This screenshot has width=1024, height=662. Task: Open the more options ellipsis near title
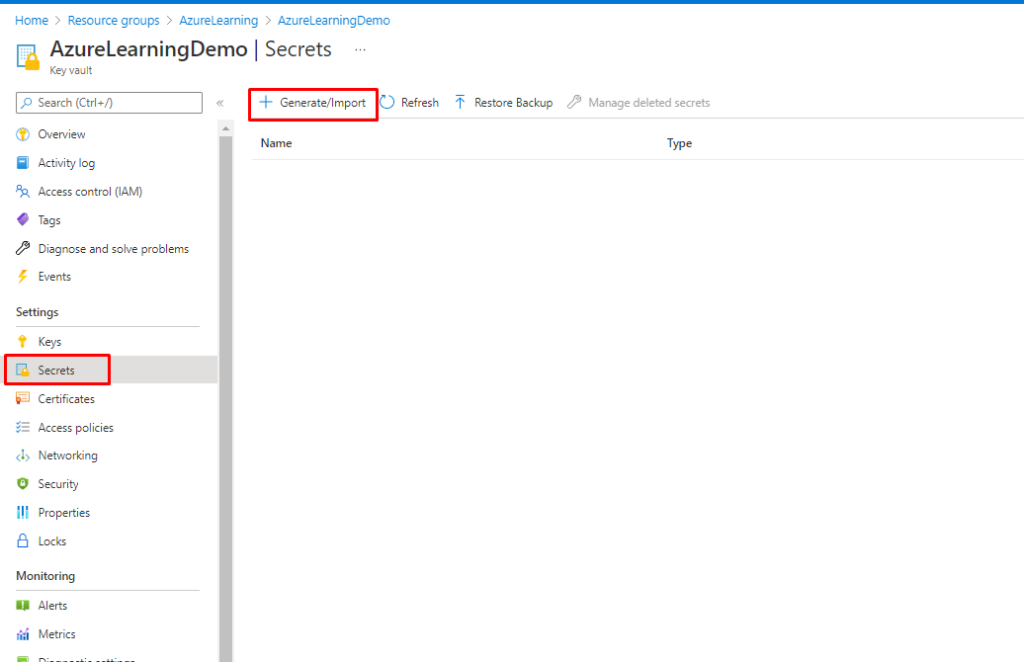[x=360, y=50]
